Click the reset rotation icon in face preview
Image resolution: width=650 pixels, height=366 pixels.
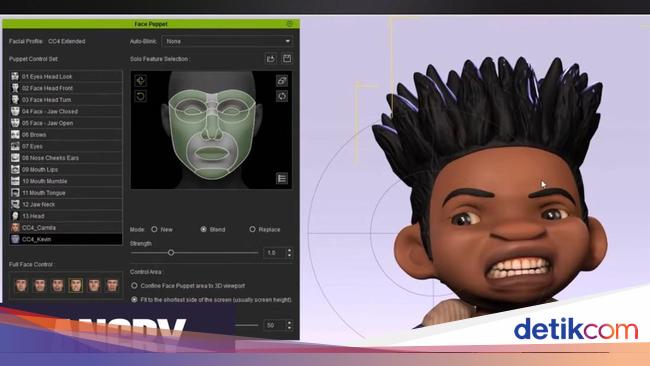tap(141, 97)
